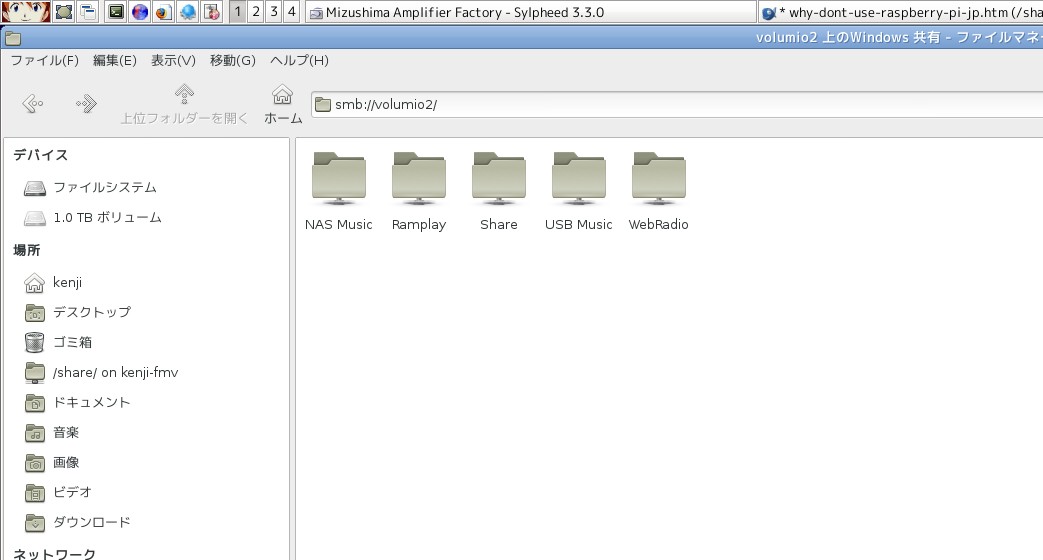Select the USB Music folder
1043x560 pixels.
(578, 180)
